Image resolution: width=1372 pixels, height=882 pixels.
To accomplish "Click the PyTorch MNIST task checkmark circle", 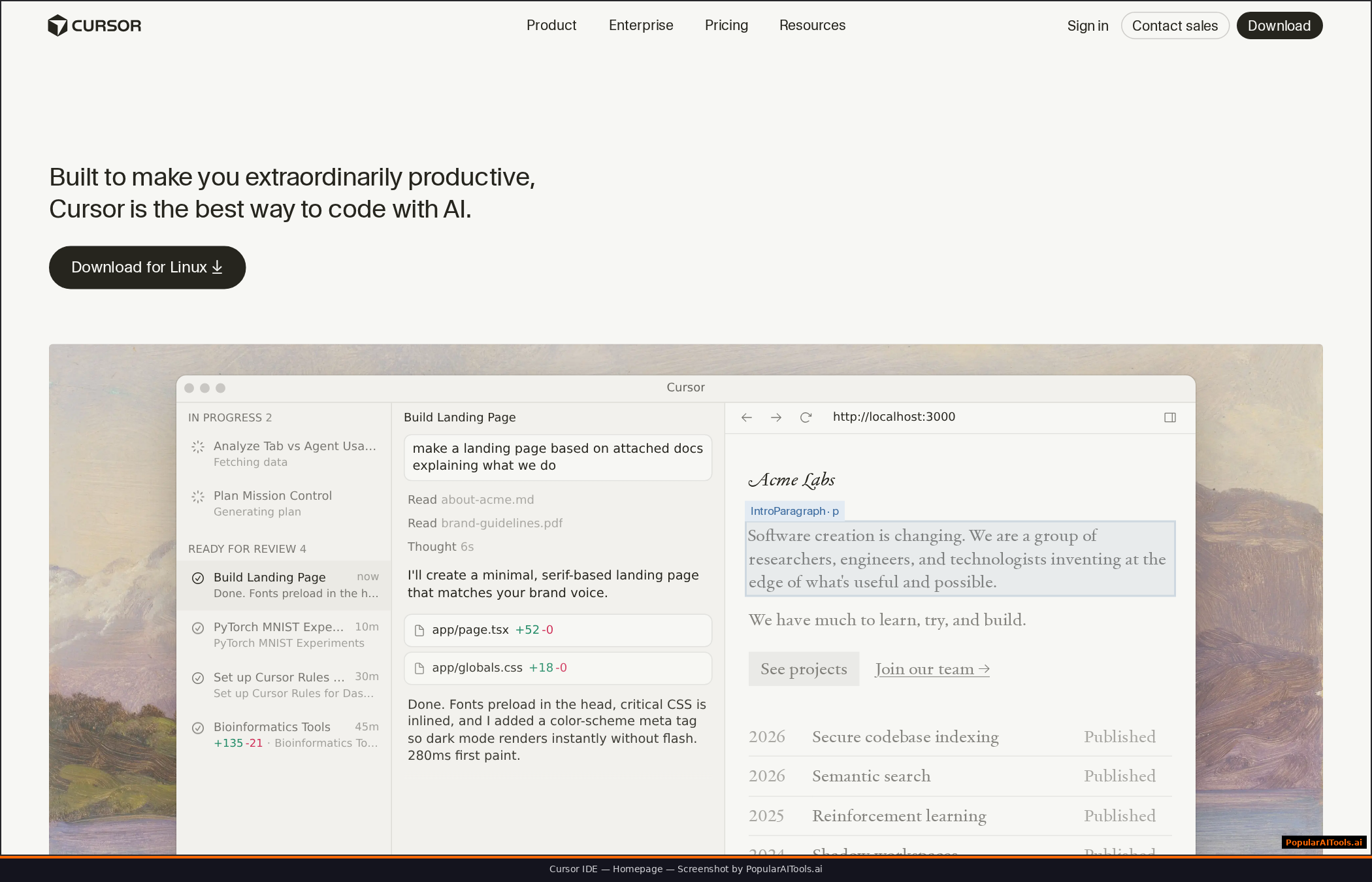I will click(x=198, y=628).
